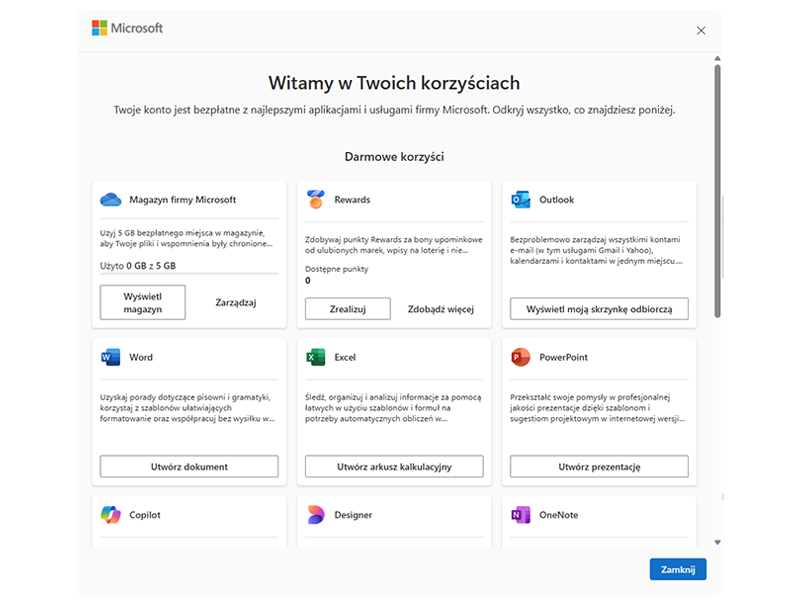Click the storage description about 5 GB bezpłatnego
800x606 pixels.
click(186, 238)
